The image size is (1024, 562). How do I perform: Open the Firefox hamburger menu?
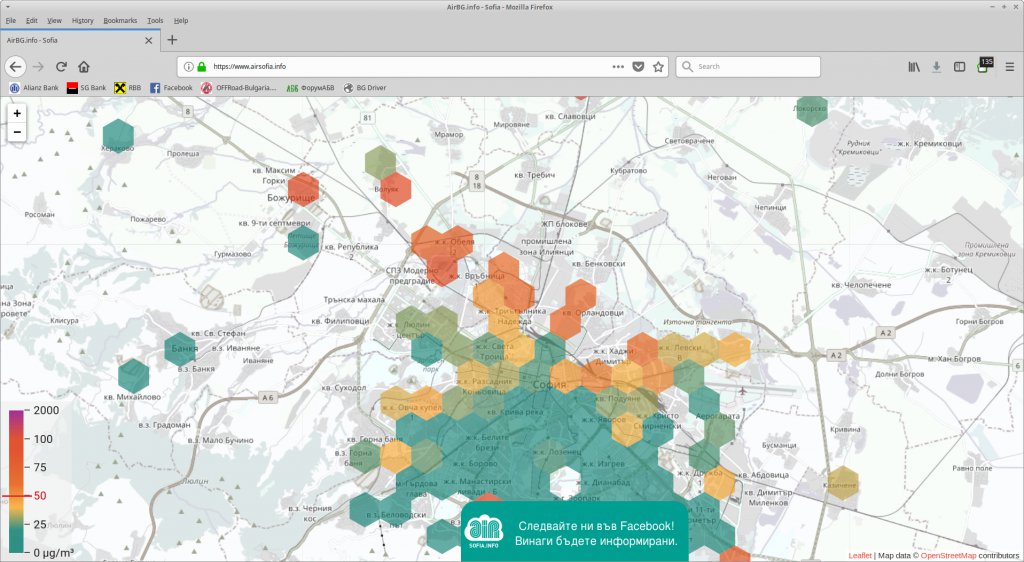point(1009,67)
